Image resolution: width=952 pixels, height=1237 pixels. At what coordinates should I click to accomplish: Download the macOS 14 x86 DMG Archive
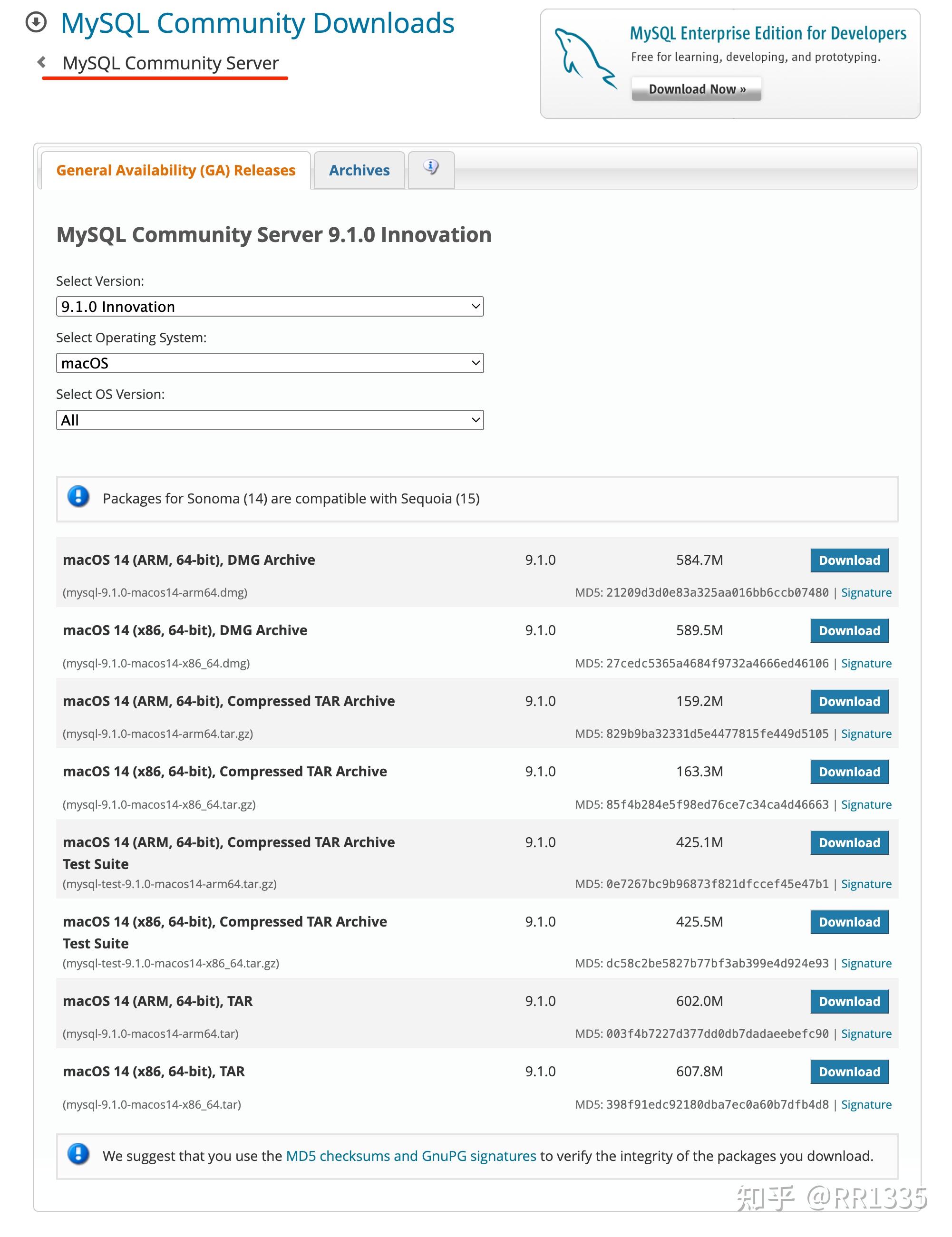click(x=849, y=630)
